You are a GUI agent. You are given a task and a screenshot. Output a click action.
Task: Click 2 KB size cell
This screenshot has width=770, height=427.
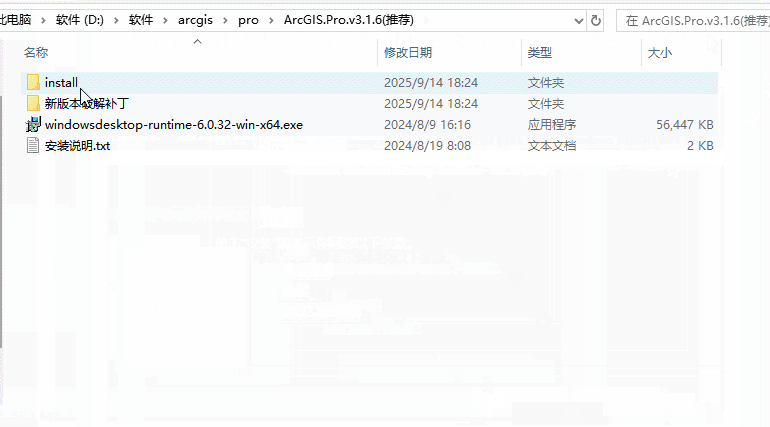click(700, 146)
